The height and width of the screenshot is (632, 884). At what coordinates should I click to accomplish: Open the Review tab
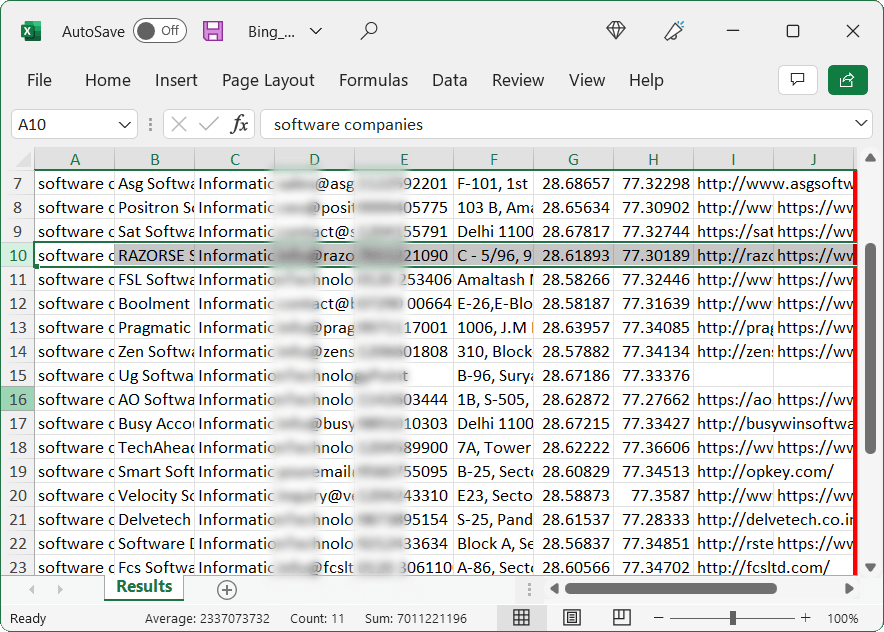(518, 80)
